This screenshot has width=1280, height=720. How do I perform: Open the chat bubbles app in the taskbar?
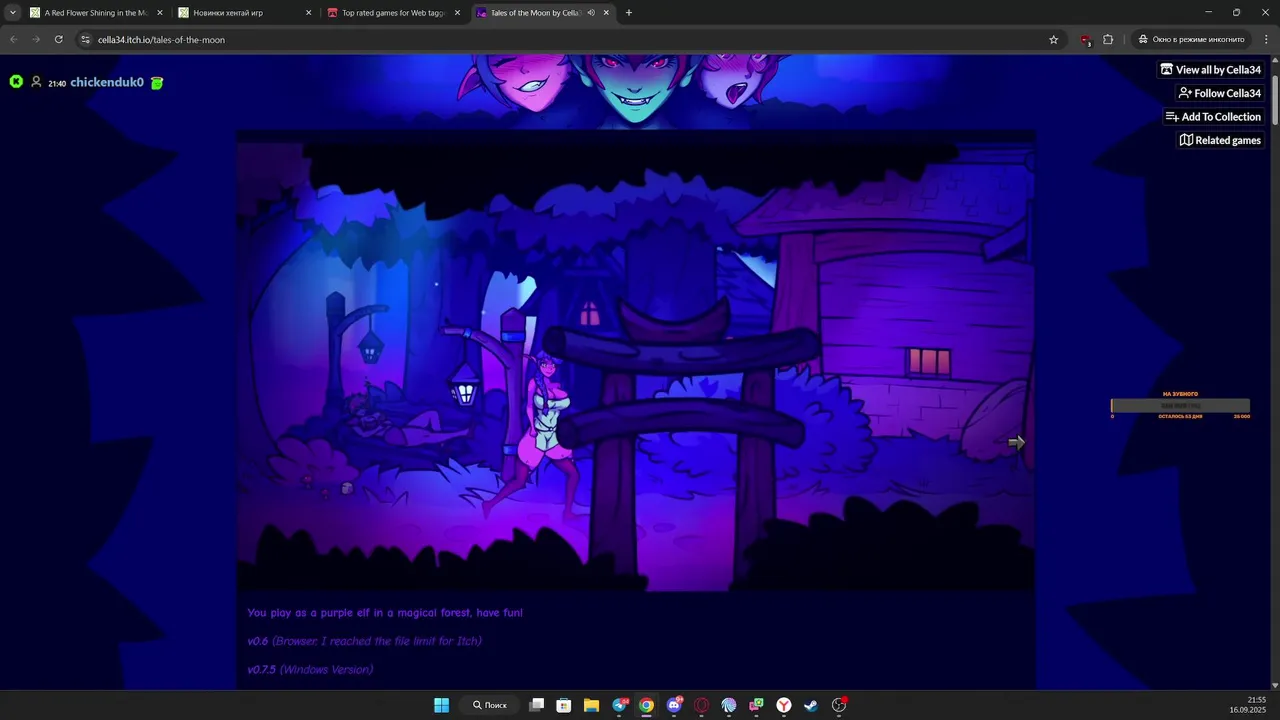(757, 705)
